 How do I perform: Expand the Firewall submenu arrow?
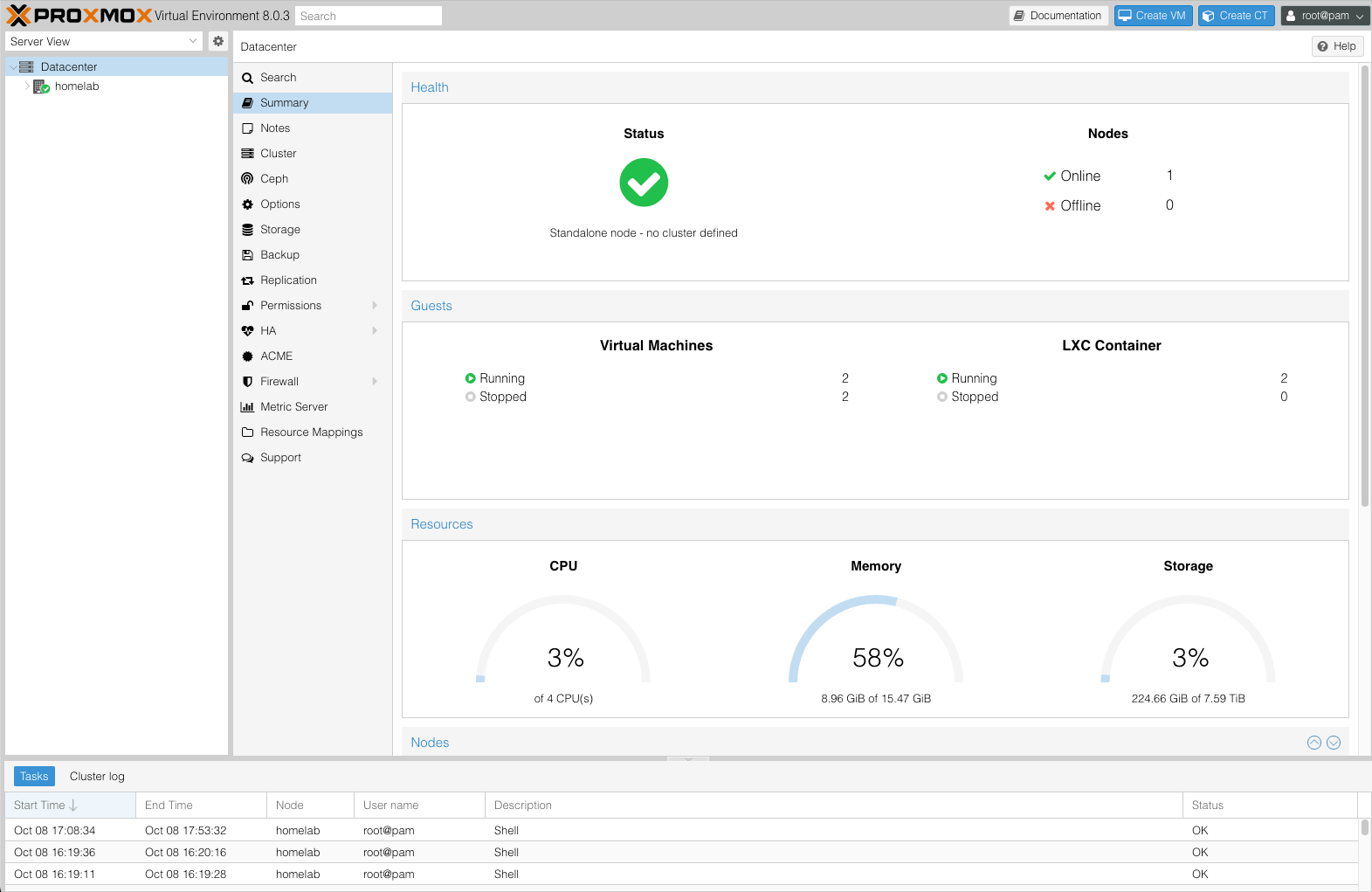coord(376,382)
